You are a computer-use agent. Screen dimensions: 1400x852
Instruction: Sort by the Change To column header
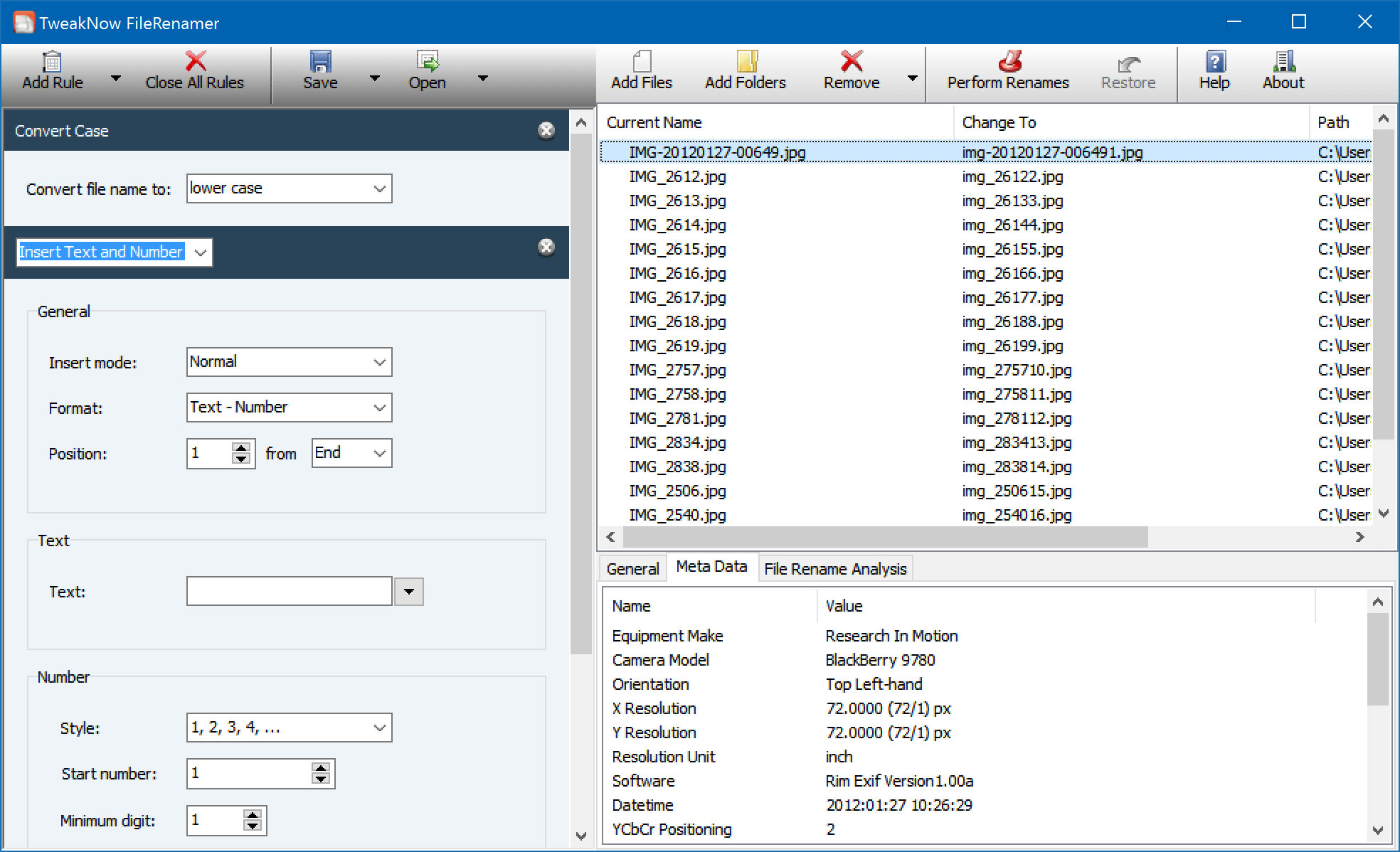click(x=1132, y=122)
